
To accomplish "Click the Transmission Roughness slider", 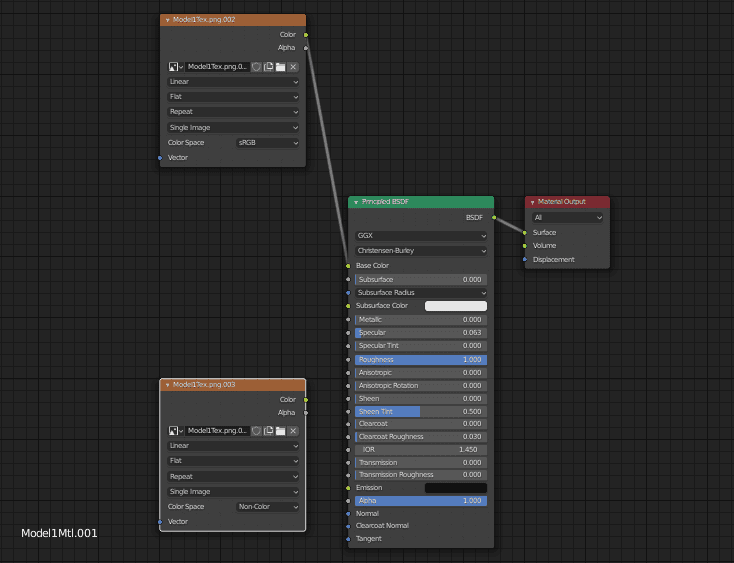I will pos(421,475).
